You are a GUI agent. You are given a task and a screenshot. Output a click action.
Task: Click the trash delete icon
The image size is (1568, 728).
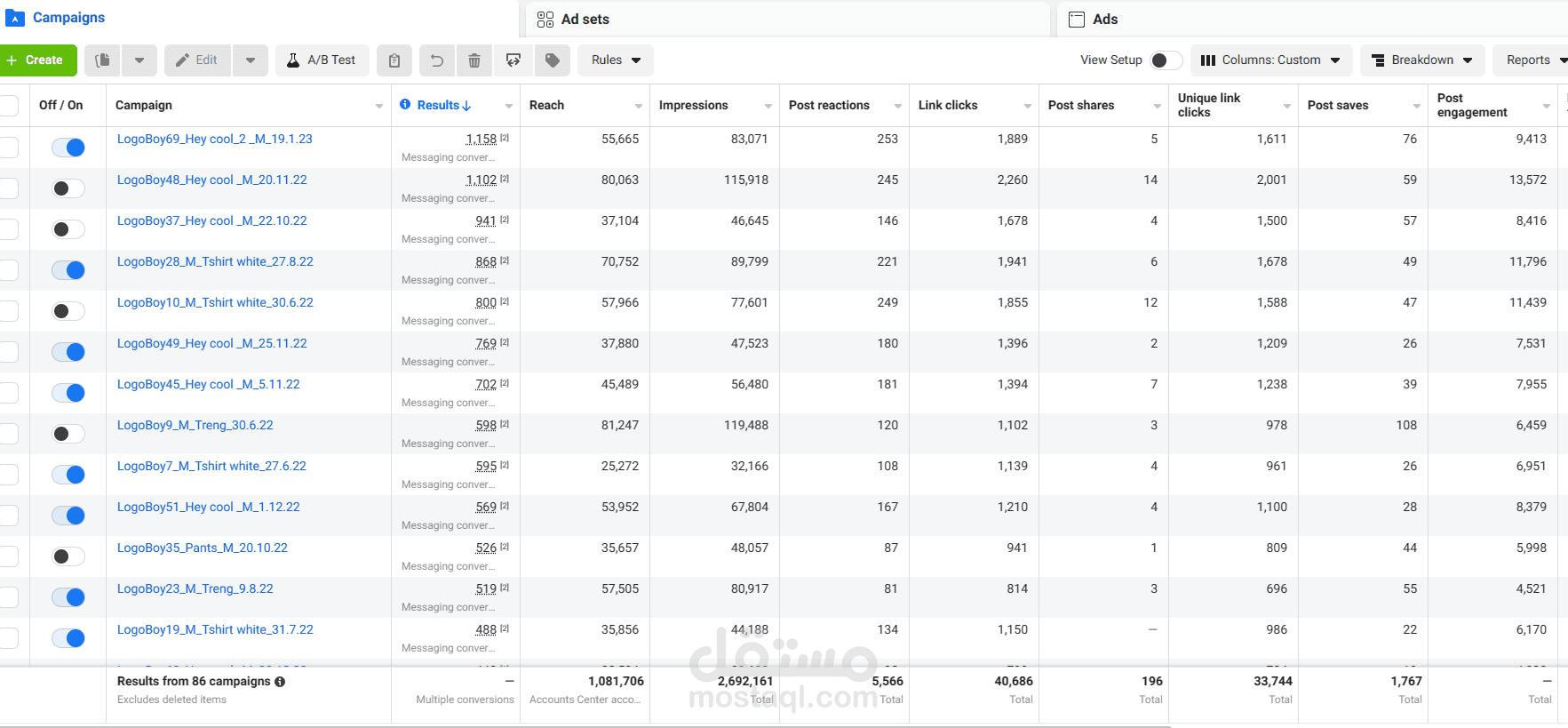[474, 60]
